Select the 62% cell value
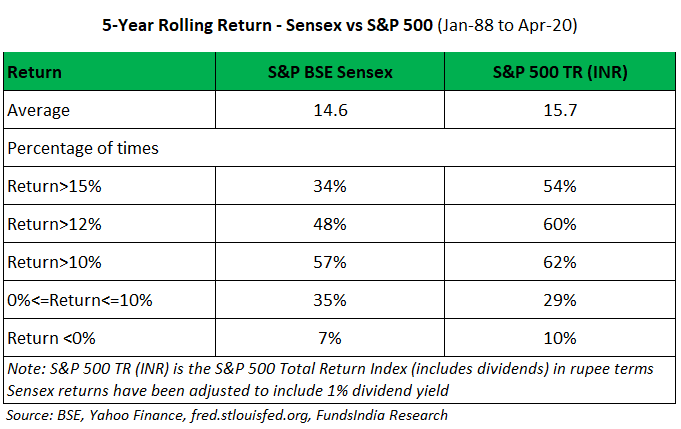The width and height of the screenshot is (681, 429). 561,262
